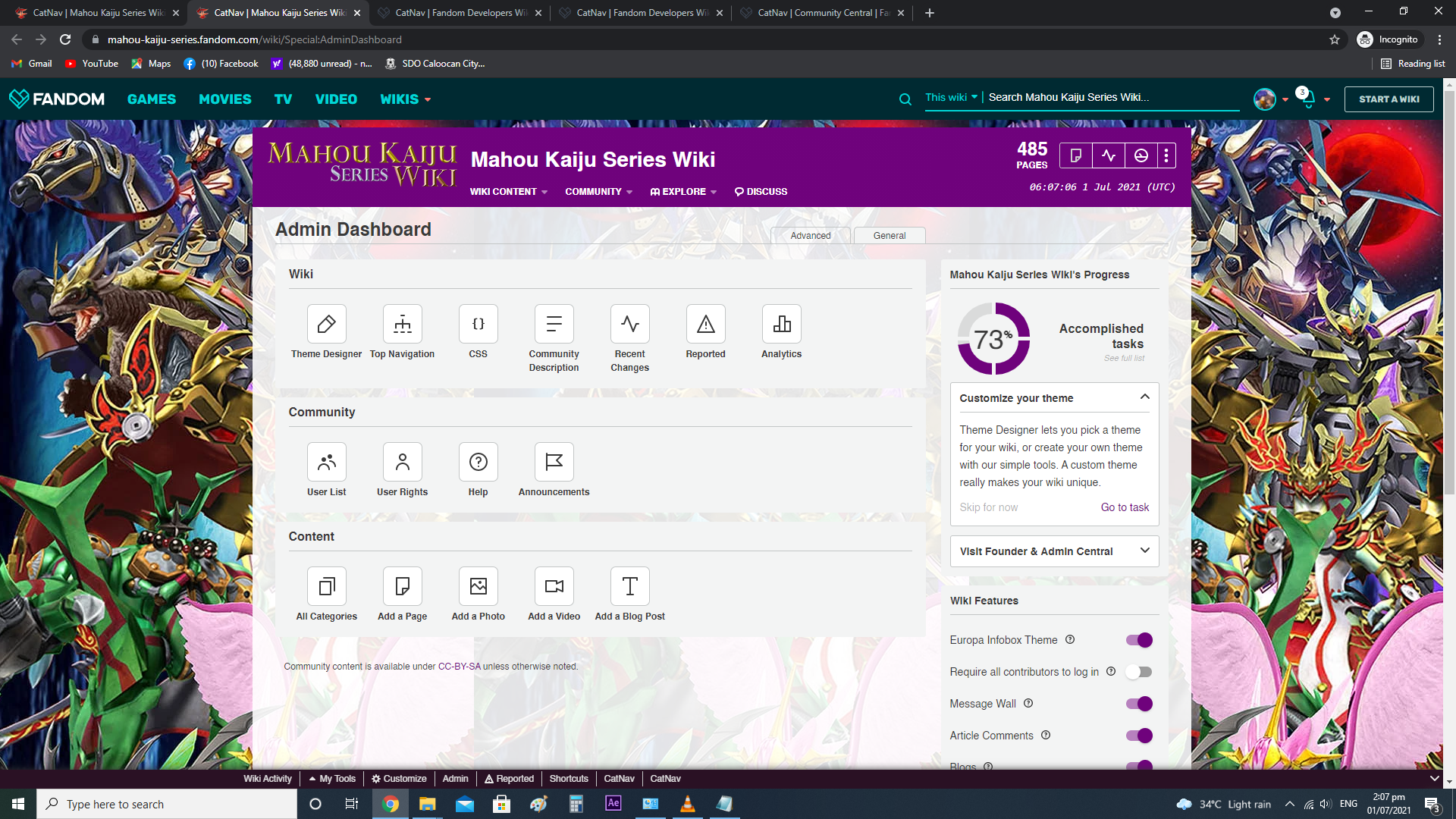This screenshot has width=1456, height=819.
Task: Open the Reported pages icon
Action: (x=705, y=324)
